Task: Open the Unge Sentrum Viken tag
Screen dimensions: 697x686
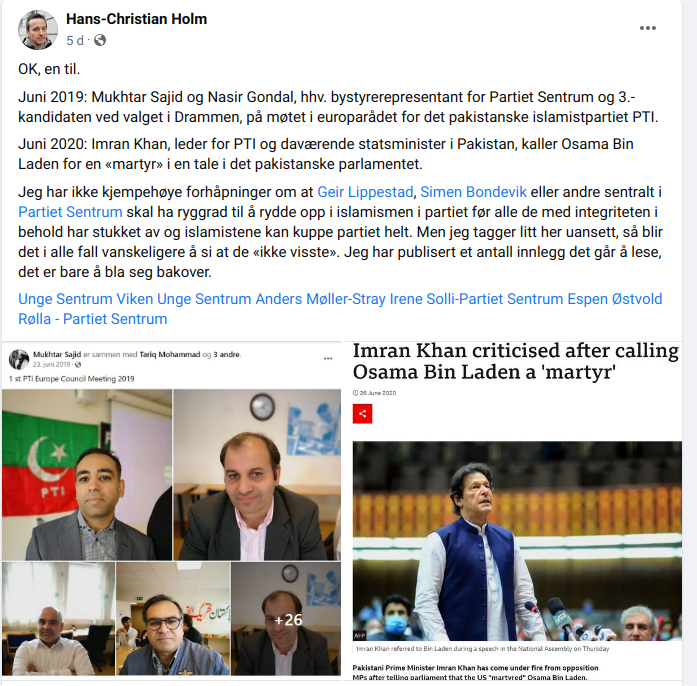Action: click(85, 299)
